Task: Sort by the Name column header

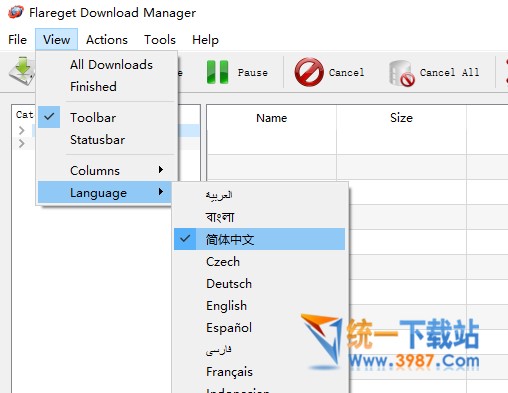Action: pyautogui.click(x=271, y=118)
